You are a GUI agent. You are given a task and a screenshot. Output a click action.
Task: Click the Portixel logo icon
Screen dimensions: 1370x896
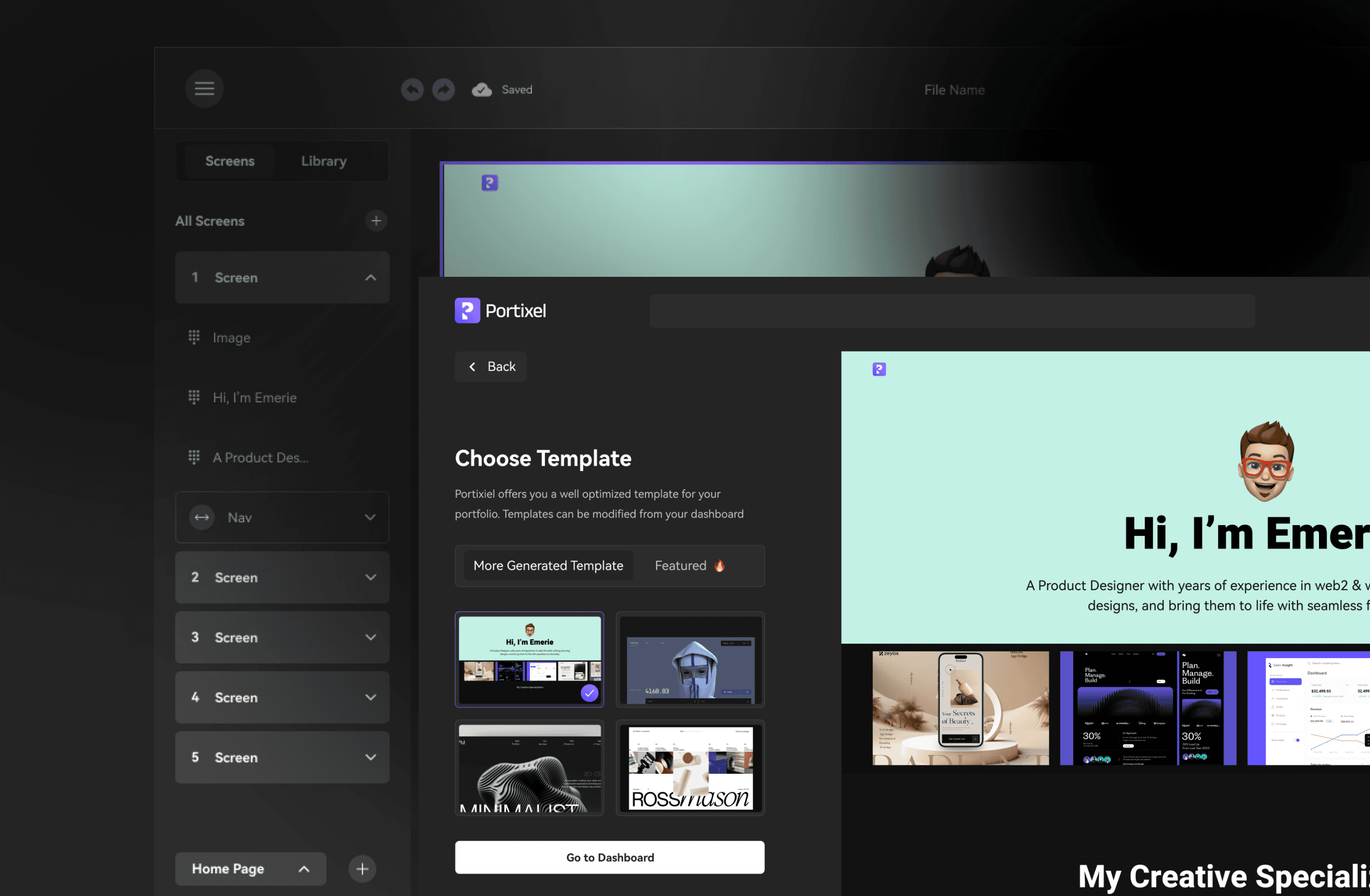click(x=467, y=311)
